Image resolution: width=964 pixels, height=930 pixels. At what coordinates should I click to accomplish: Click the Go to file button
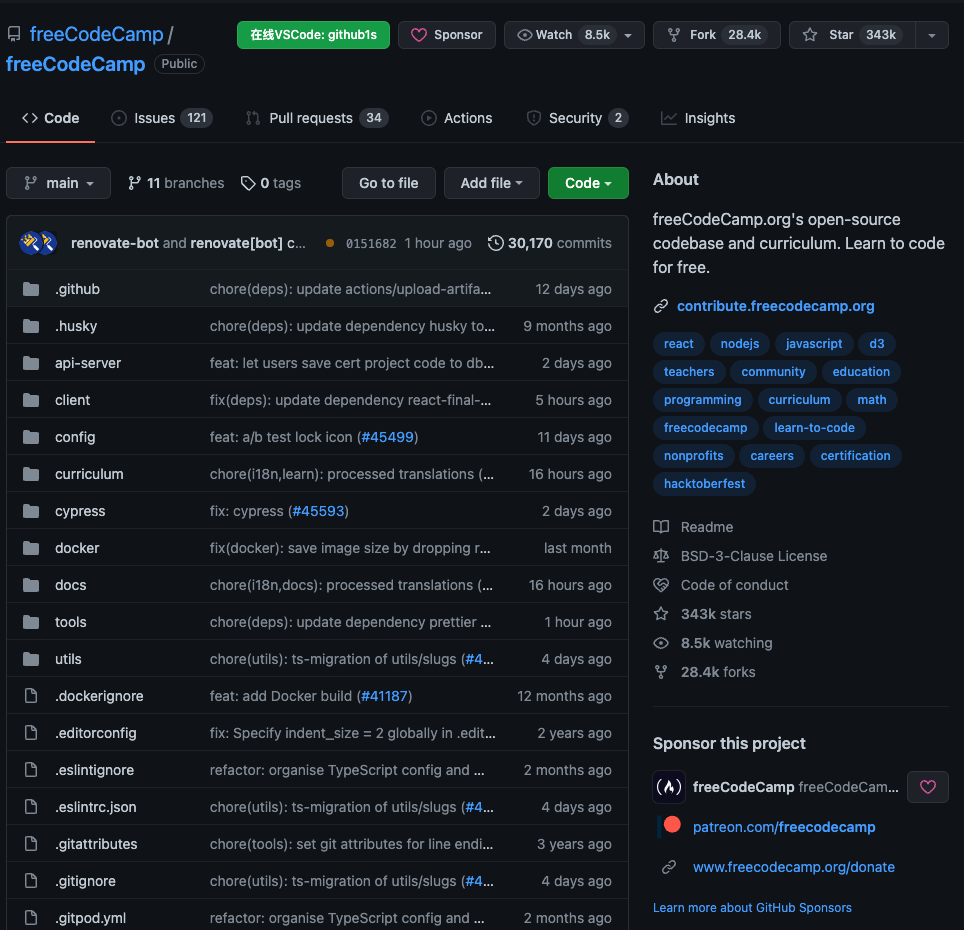click(389, 183)
